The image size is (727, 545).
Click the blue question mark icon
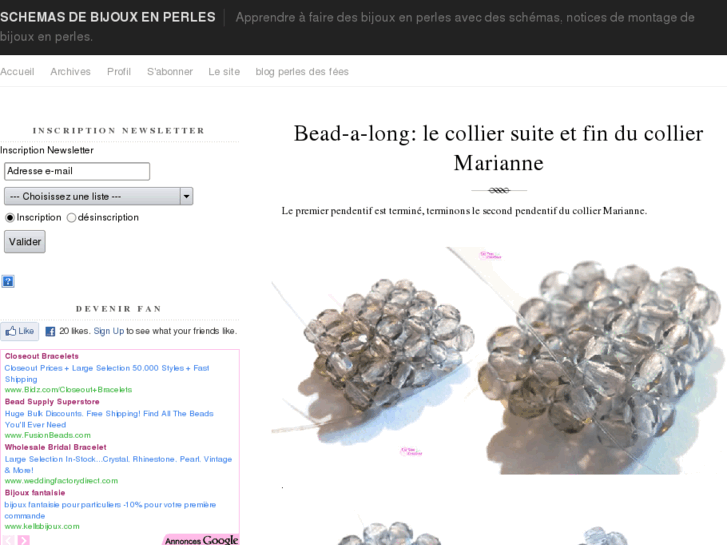8,281
